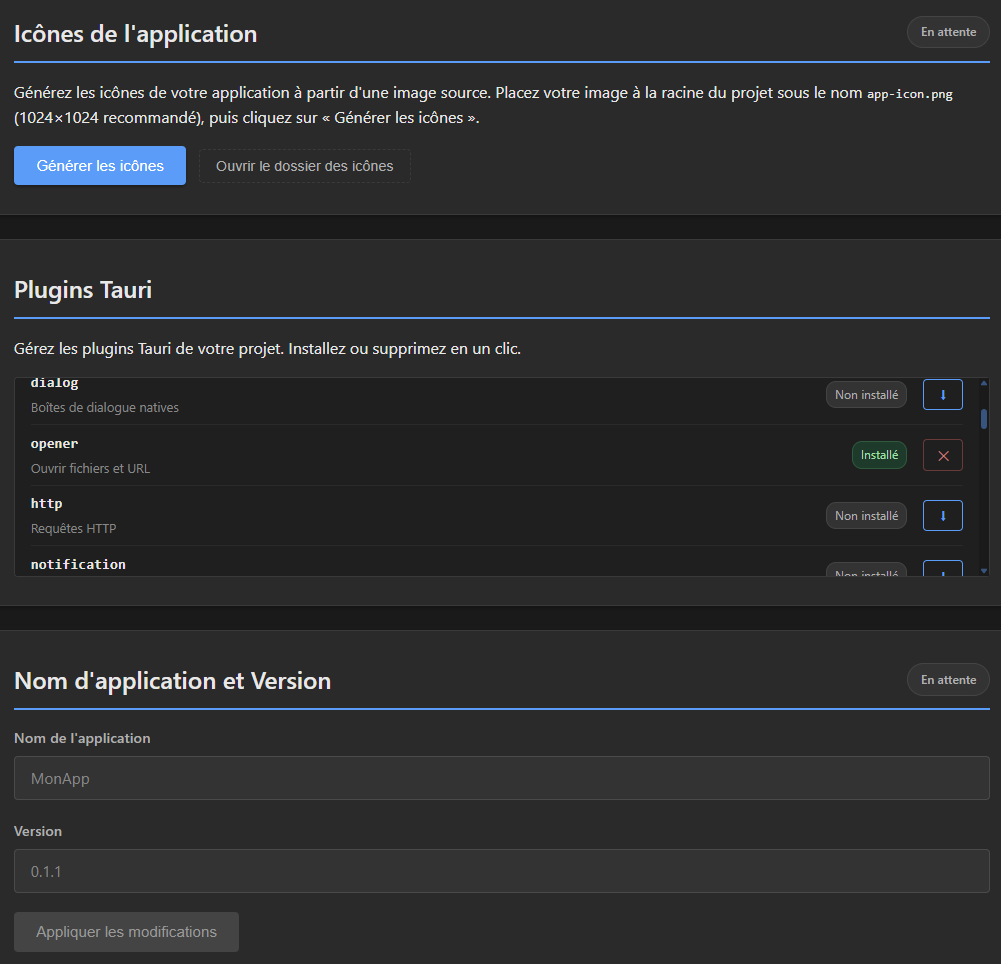Click the En attente badge beside Icônes de l'application
Viewport: 1001px width, 964px height.
tap(948, 32)
